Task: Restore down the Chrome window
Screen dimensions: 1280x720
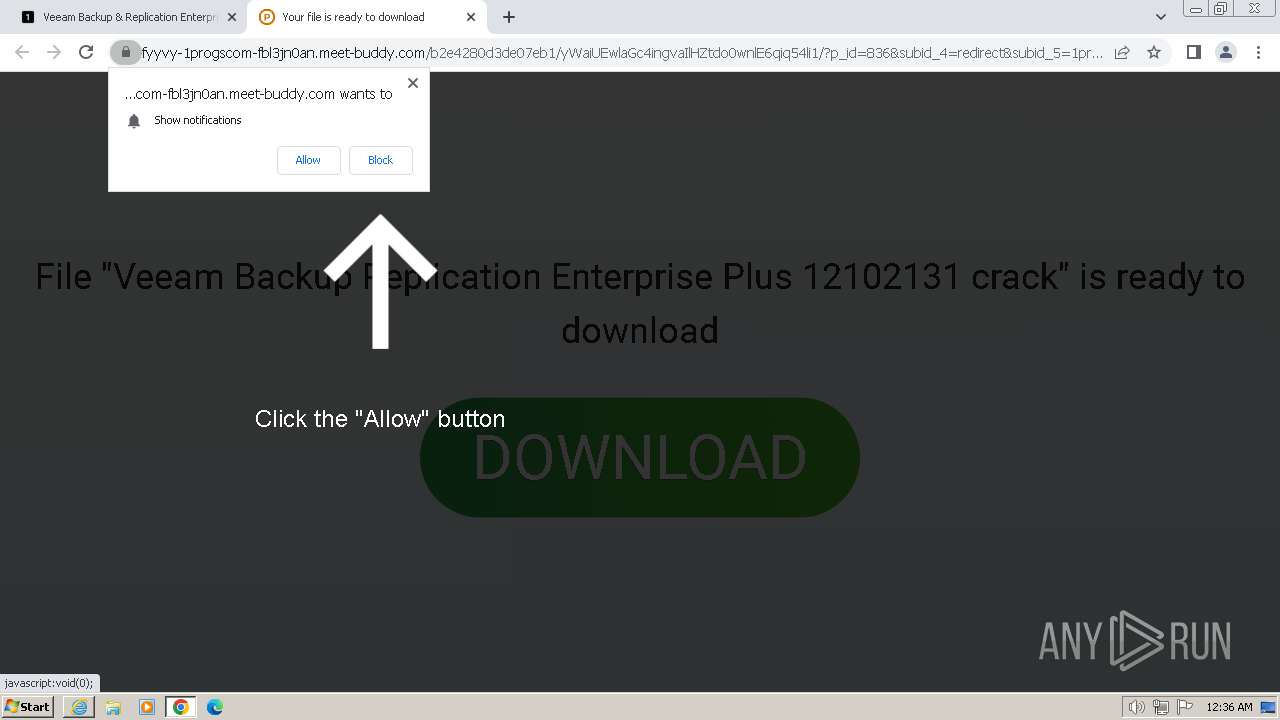Action: point(1222,9)
